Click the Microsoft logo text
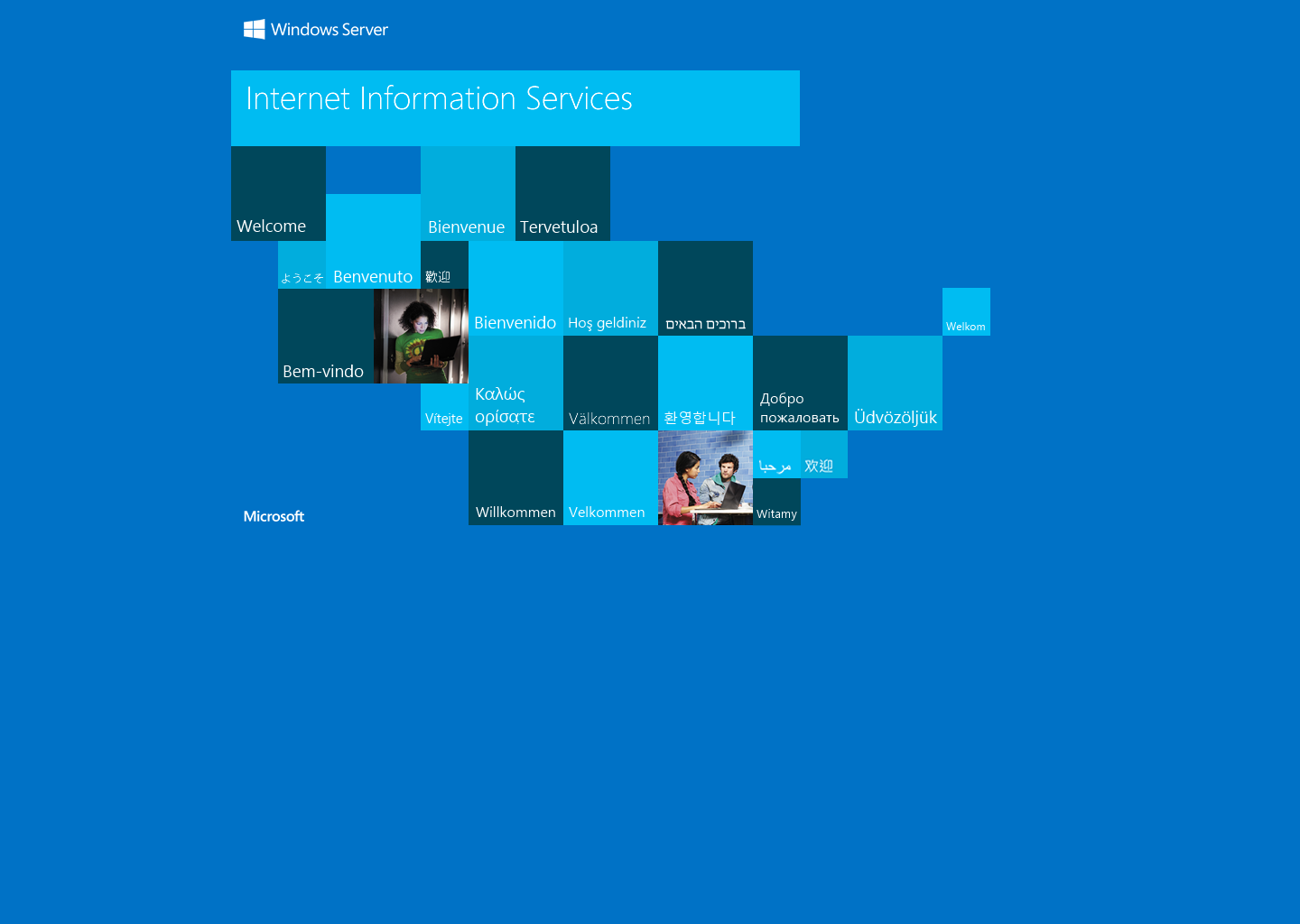Image resolution: width=1300 pixels, height=924 pixels. [x=274, y=516]
